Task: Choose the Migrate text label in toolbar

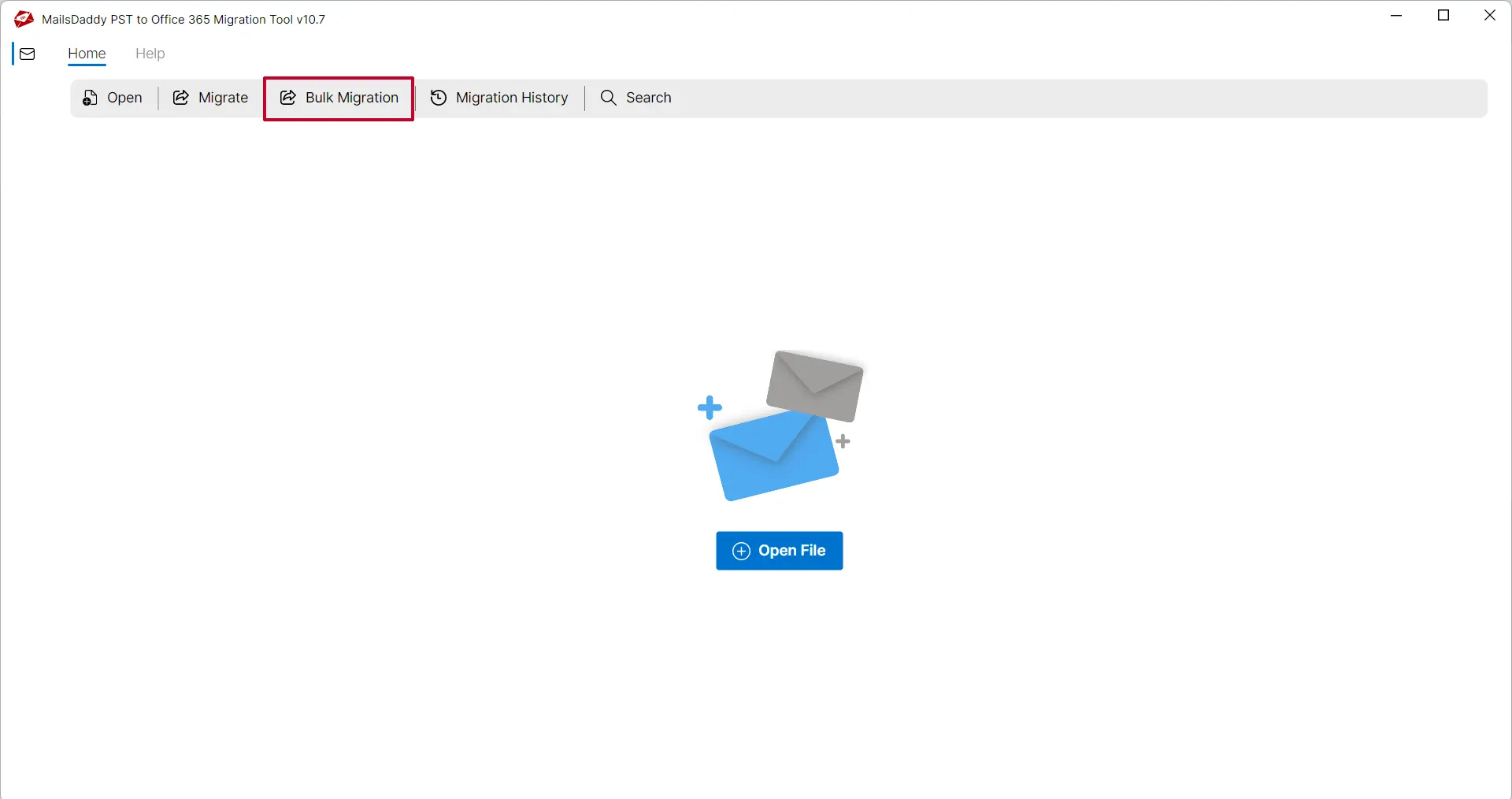Action: (223, 98)
